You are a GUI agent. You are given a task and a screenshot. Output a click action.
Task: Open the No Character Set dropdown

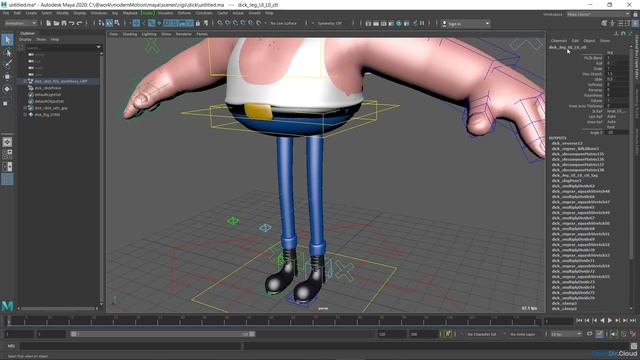click(x=482, y=334)
